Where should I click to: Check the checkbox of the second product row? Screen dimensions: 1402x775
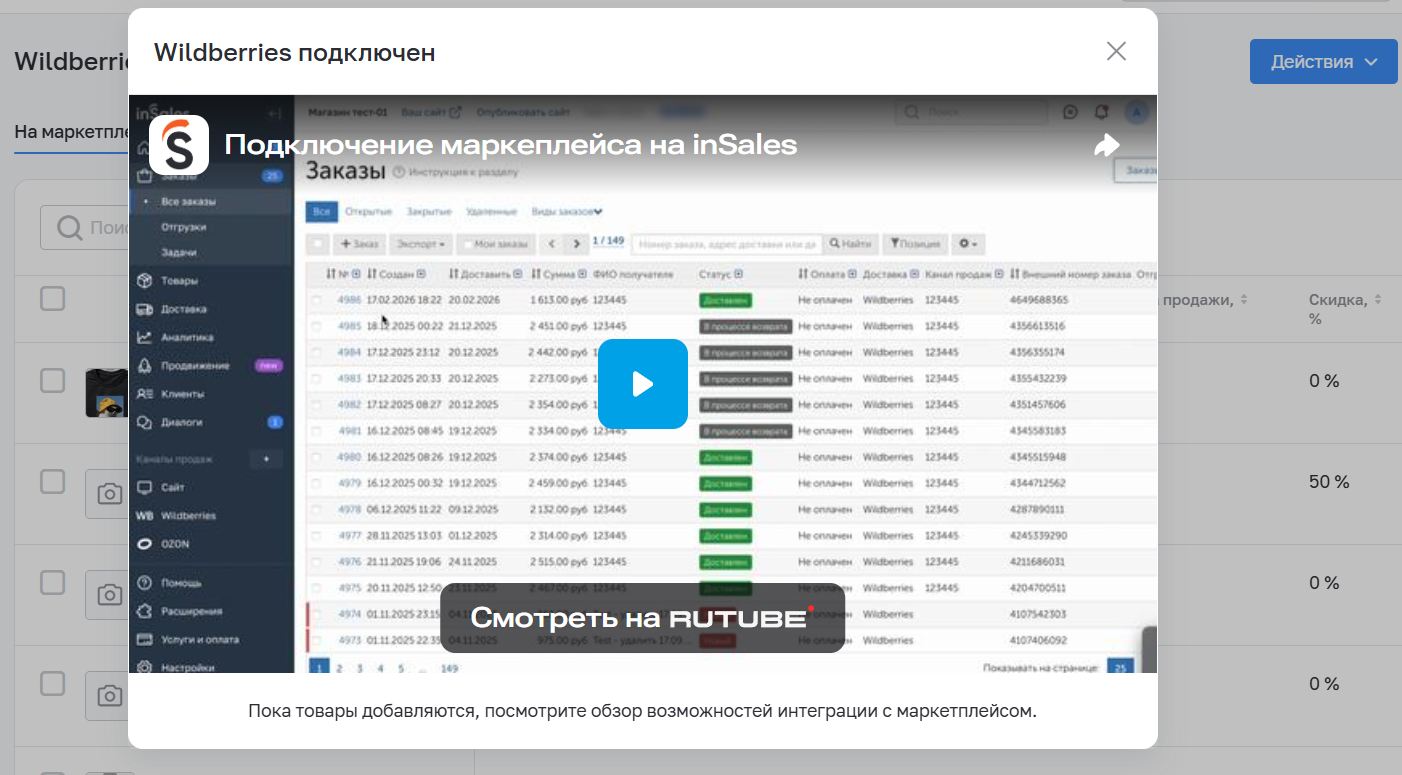(x=52, y=481)
